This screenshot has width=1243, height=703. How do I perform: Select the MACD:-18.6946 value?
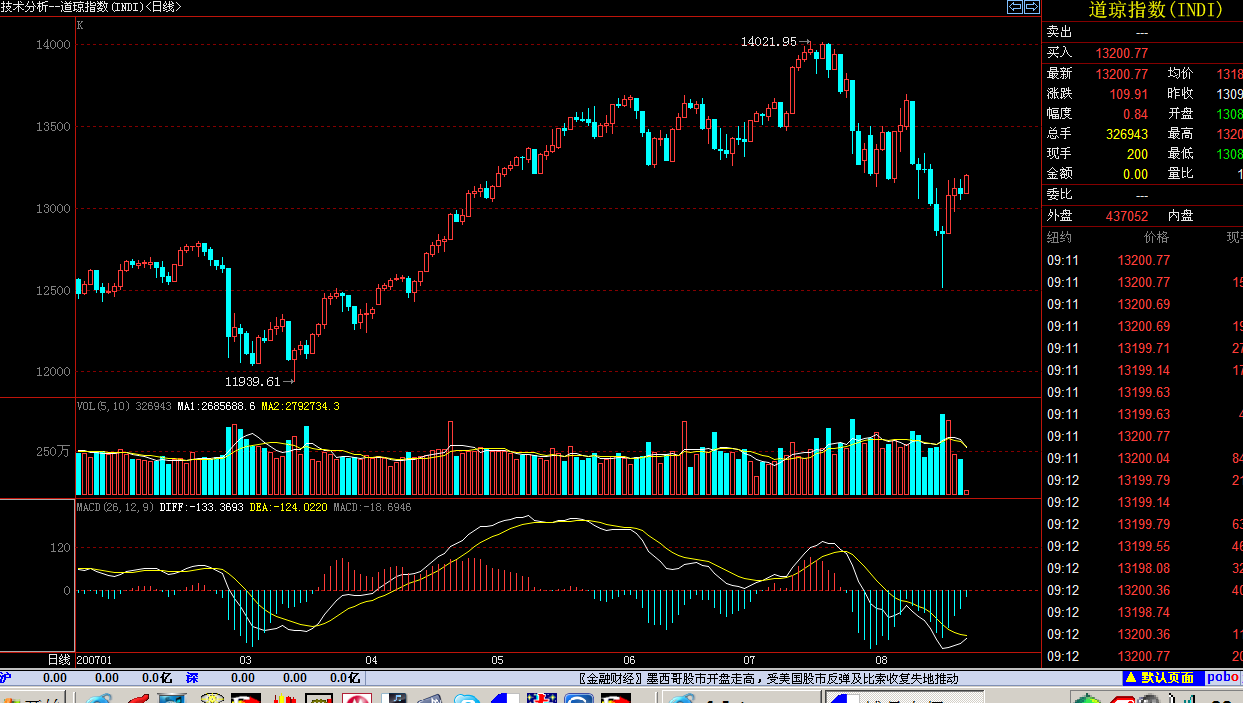pyautogui.click(x=372, y=508)
